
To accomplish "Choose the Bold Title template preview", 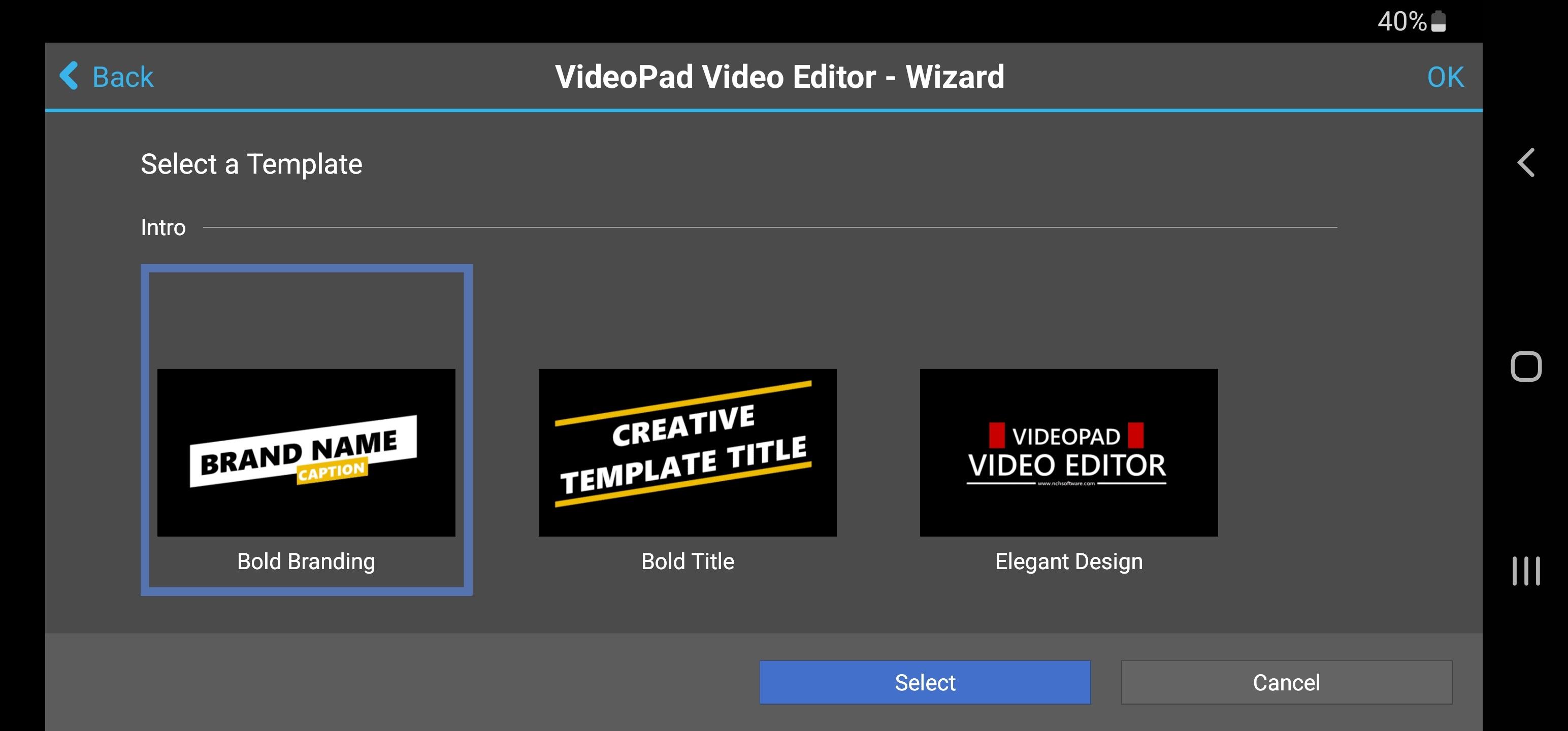I will click(x=687, y=452).
